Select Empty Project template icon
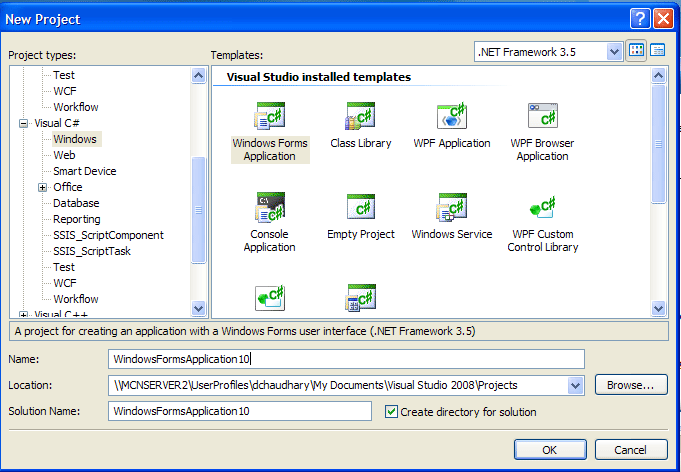 click(360, 206)
